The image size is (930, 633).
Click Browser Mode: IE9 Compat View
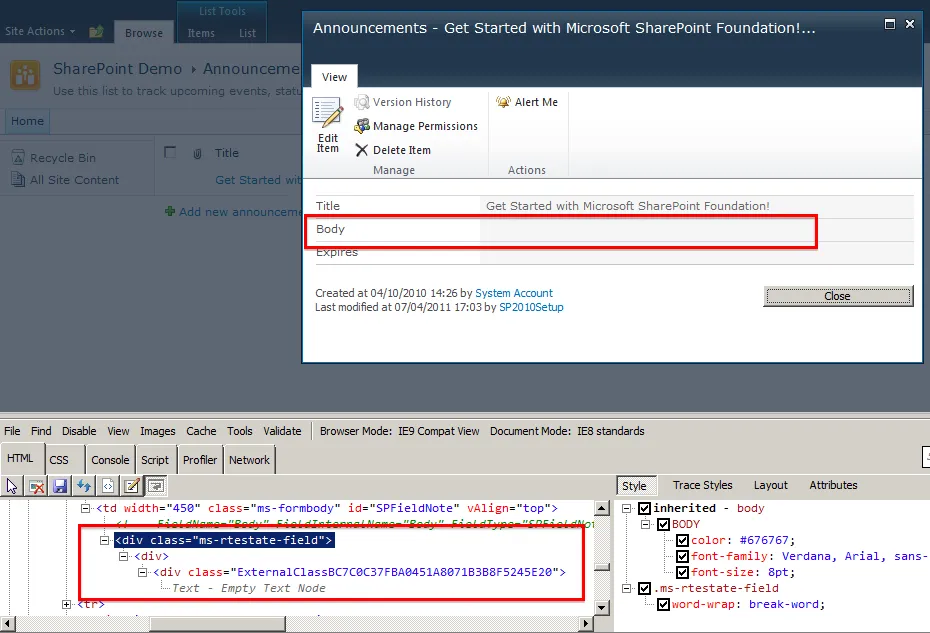coord(399,431)
